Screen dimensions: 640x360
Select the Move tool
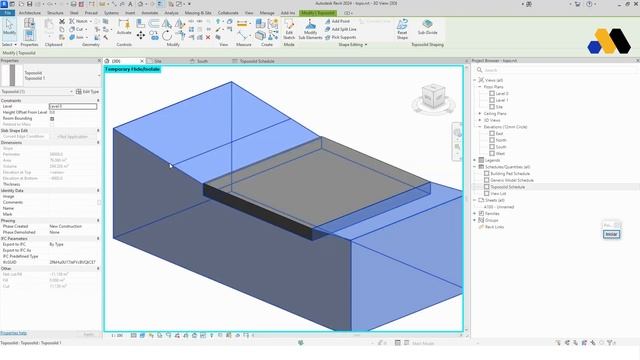point(141,36)
